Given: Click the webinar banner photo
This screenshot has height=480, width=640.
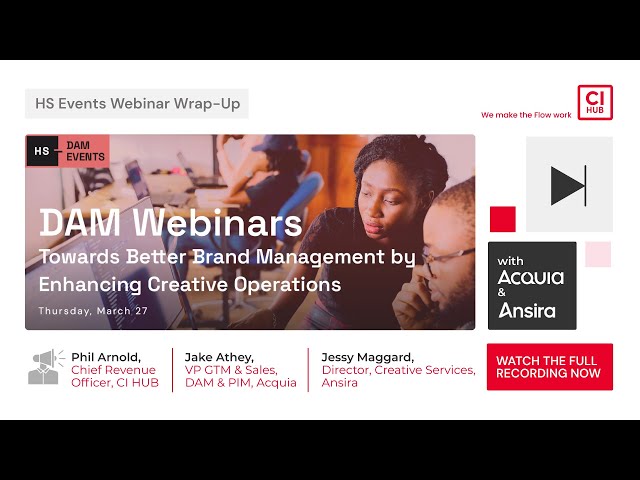Looking at the screenshot, I should pos(250,232).
